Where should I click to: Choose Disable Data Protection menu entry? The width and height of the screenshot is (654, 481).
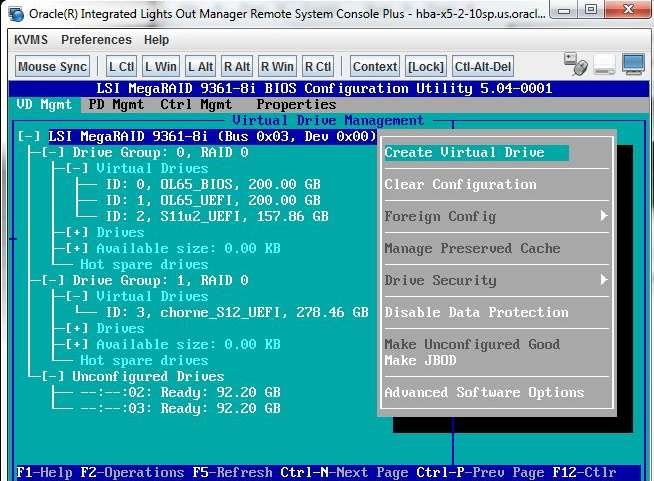click(x=476, y=312)
